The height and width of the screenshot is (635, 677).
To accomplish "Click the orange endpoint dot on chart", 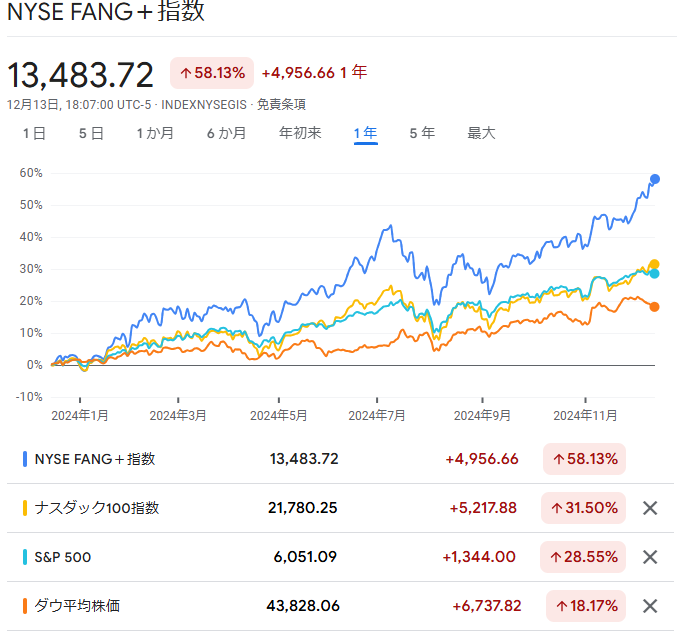I will coord(654,307).
